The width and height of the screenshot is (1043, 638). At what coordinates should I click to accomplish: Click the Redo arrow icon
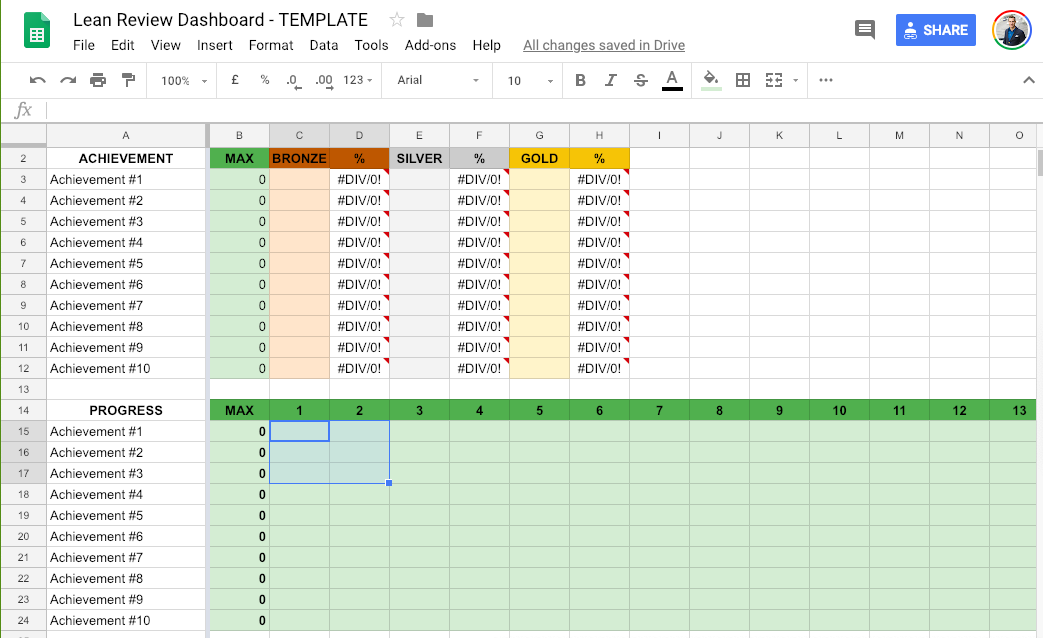point(68,80)
